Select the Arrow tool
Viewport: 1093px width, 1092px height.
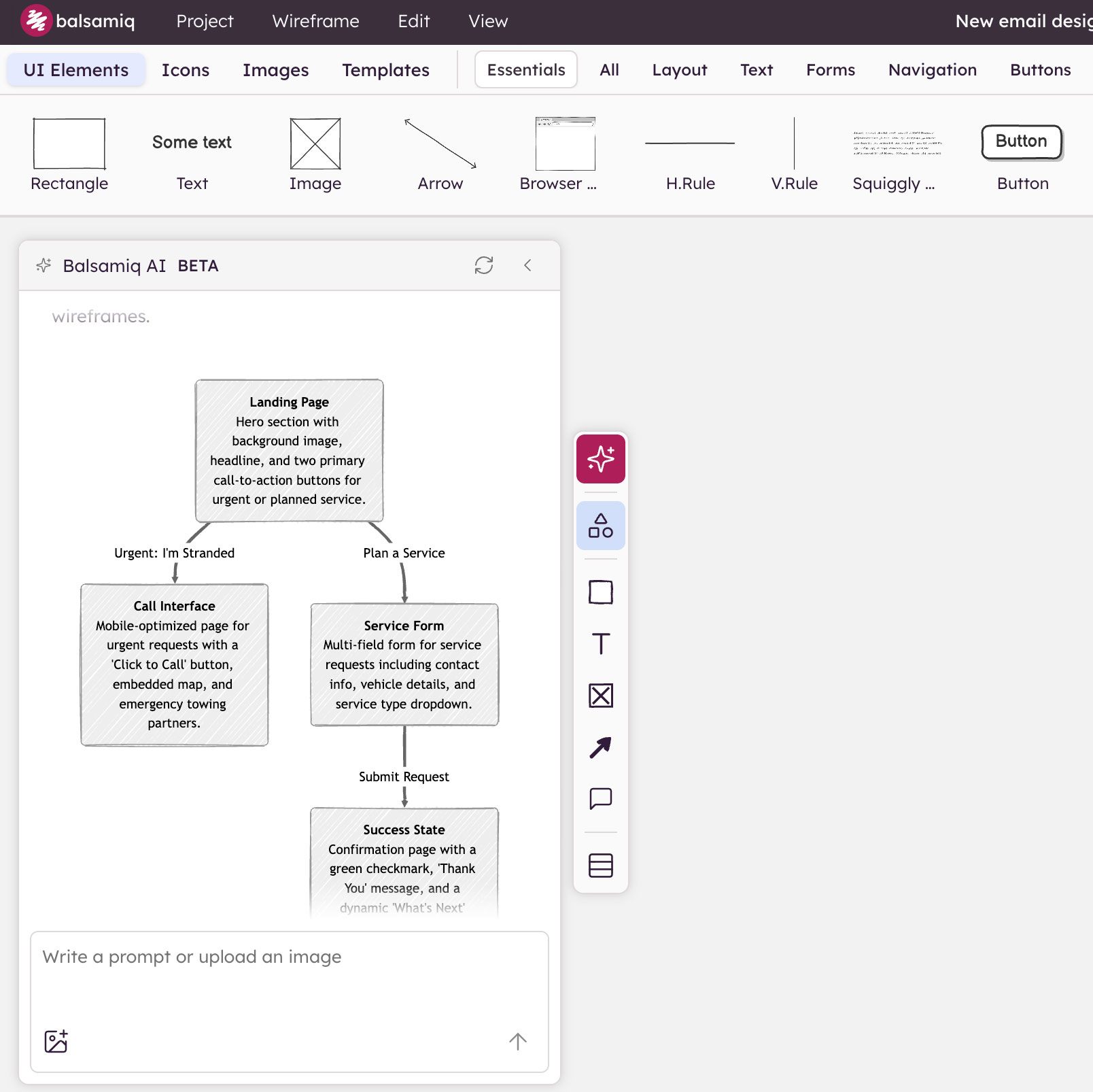pos(600,747)
